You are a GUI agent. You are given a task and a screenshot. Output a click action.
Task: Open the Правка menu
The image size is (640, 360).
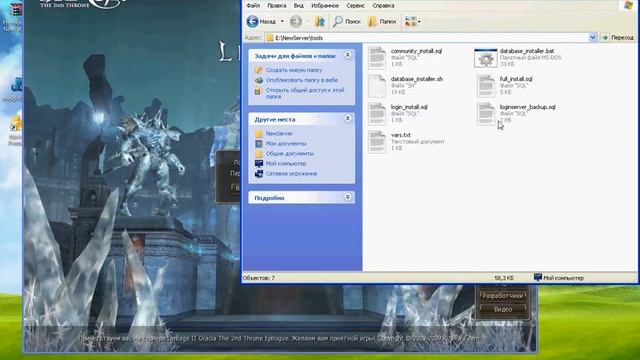click(276, 6)
